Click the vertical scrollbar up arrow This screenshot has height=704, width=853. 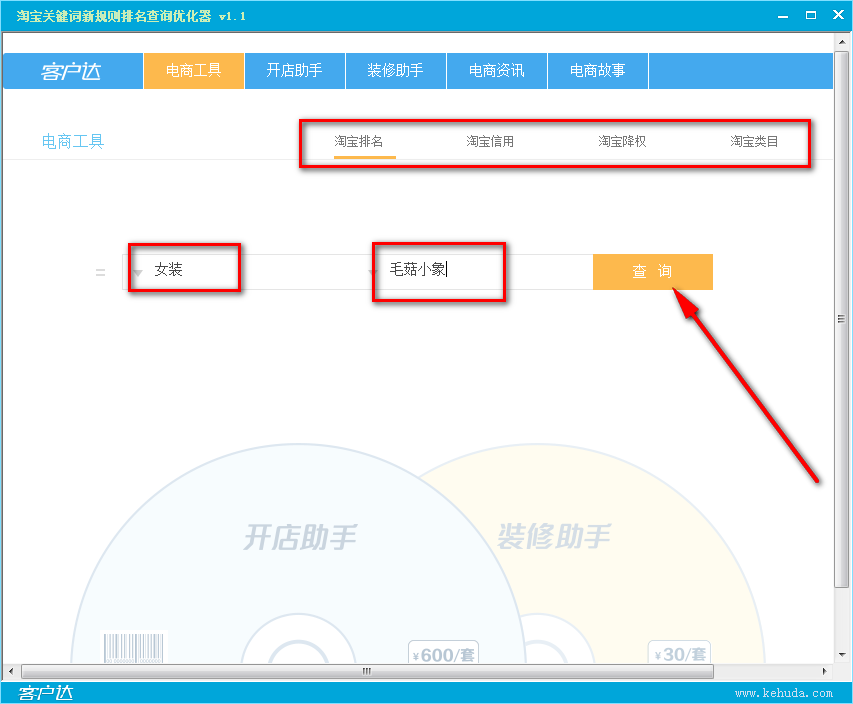[842, 42]
